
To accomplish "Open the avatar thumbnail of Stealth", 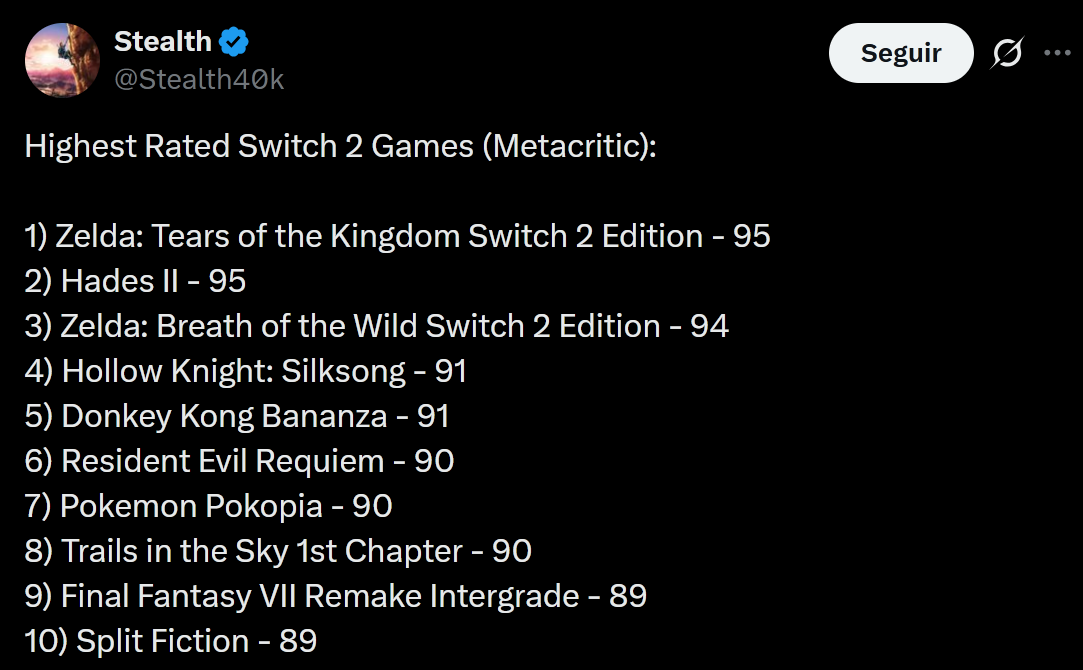I will pyautogui.click(x=61, y=60).
